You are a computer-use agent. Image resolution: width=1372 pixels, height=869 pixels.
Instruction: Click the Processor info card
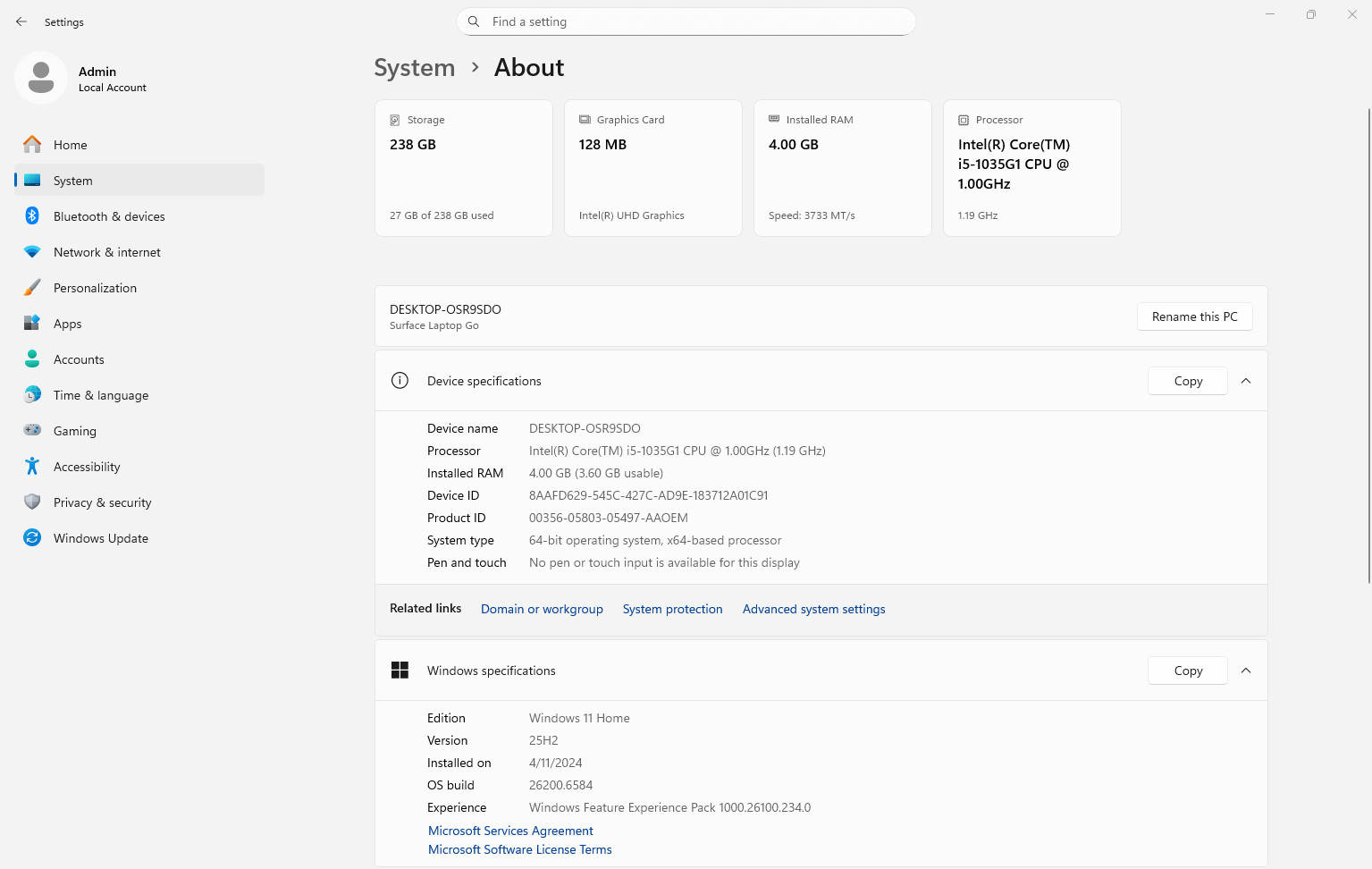pos(1032,168)
